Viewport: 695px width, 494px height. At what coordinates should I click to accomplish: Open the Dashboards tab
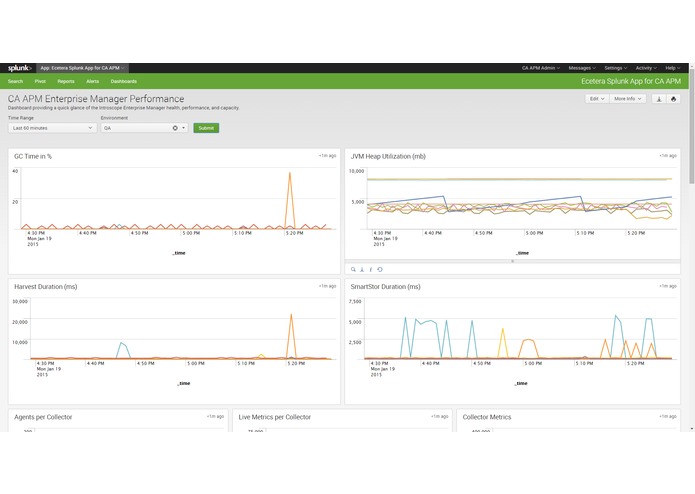pyautogui.click(x=124, y=82)
